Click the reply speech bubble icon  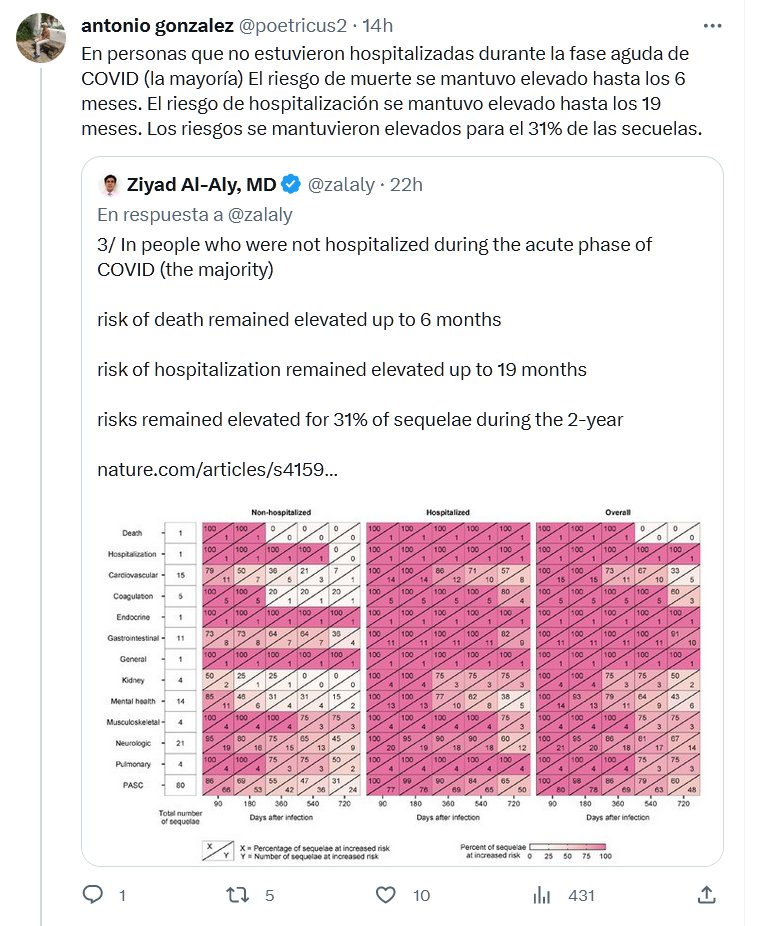coord(93,894)
